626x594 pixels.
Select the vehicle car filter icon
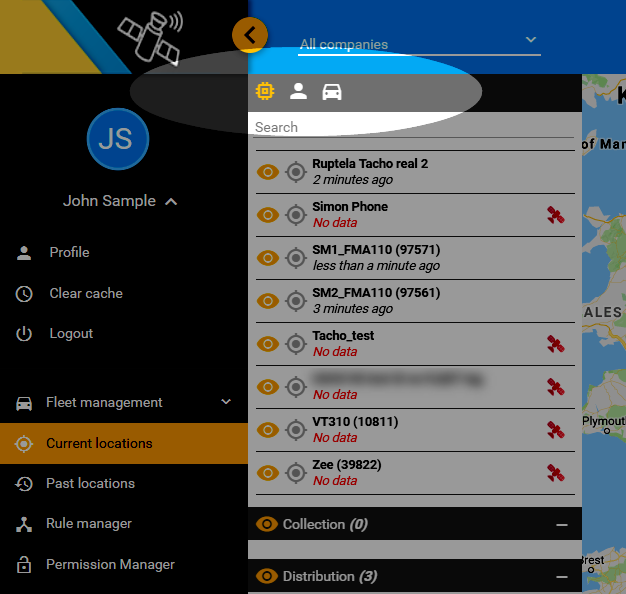(x=331, y=92)
